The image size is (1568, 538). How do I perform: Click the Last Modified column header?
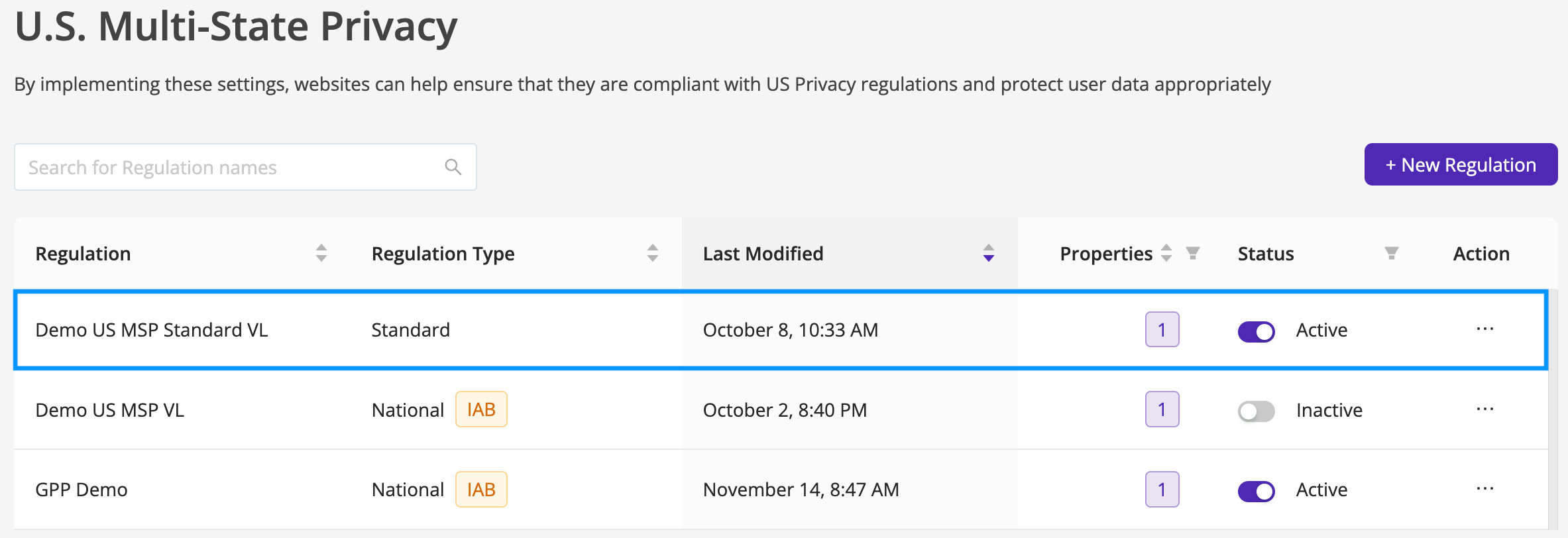(763, 253)
